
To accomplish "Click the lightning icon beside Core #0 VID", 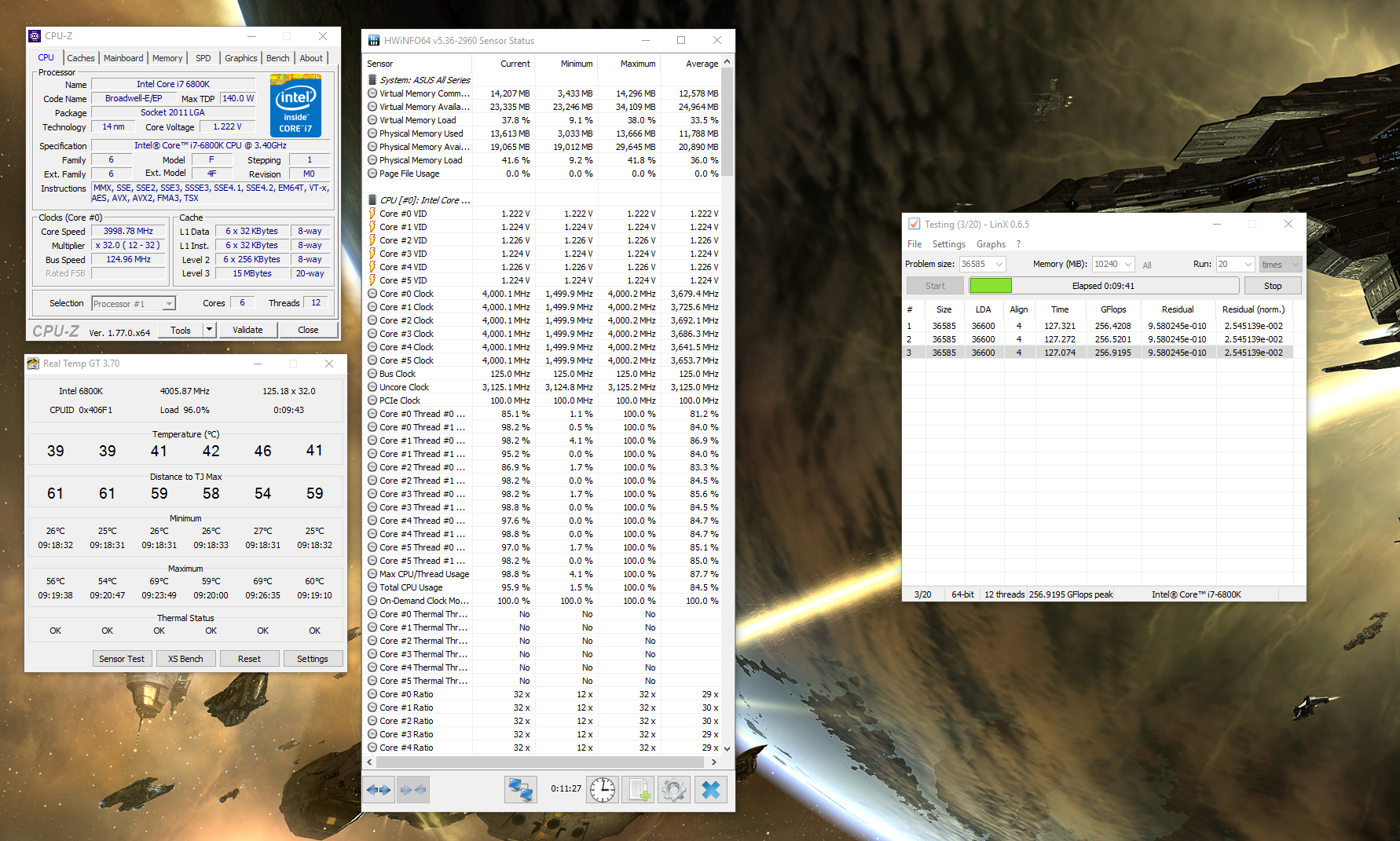I will point(372,214).
